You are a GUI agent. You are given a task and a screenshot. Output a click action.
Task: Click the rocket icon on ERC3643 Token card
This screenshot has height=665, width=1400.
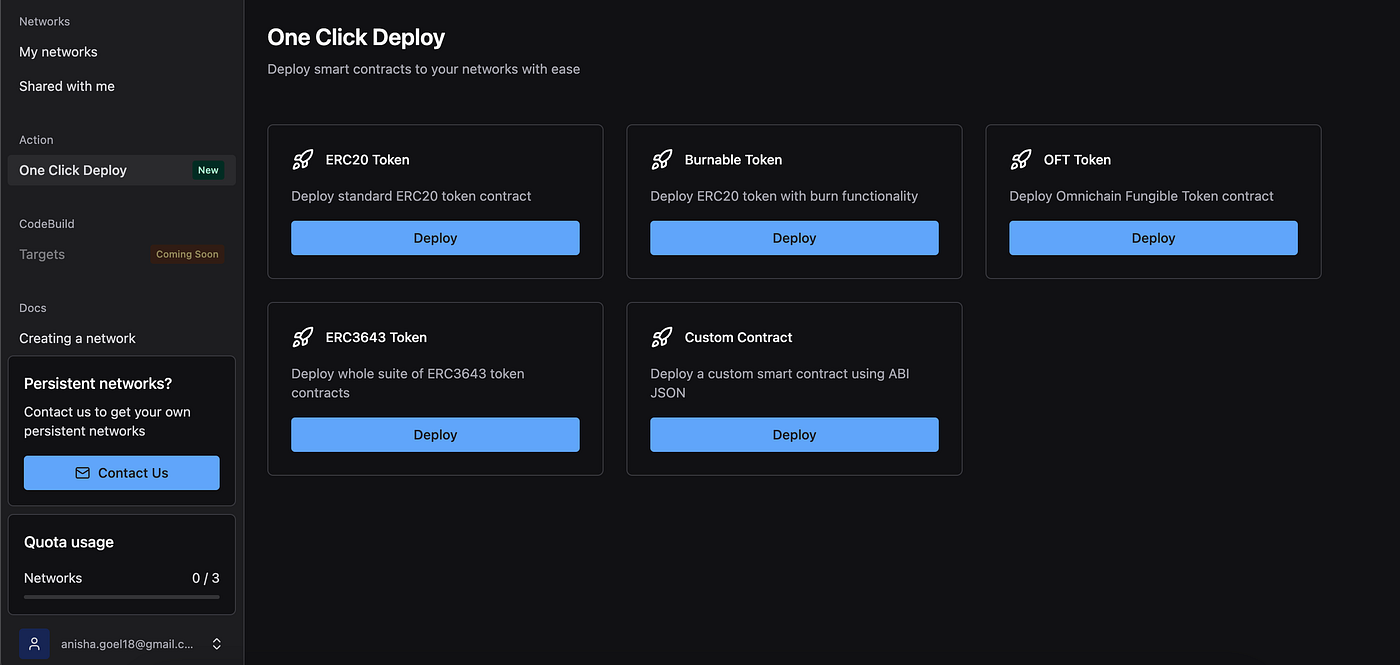coord(303,337)
